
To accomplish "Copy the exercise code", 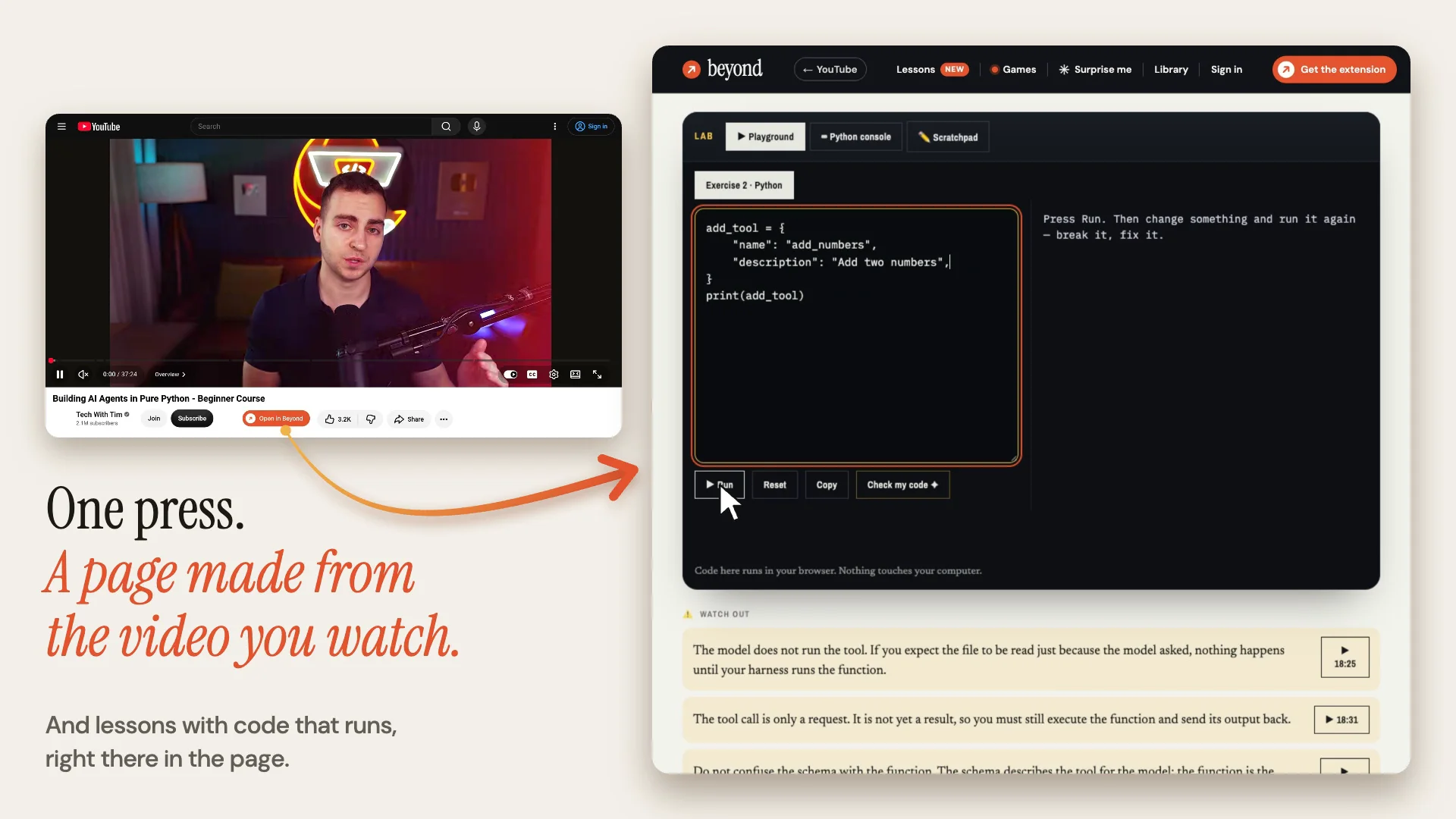I will 827,485.
